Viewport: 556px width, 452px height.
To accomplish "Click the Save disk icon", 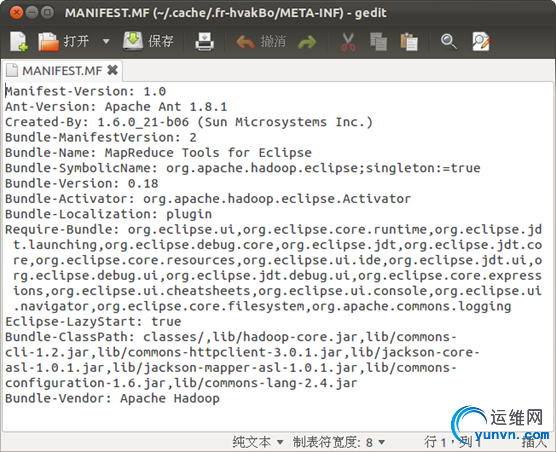I will click(133, 41).
